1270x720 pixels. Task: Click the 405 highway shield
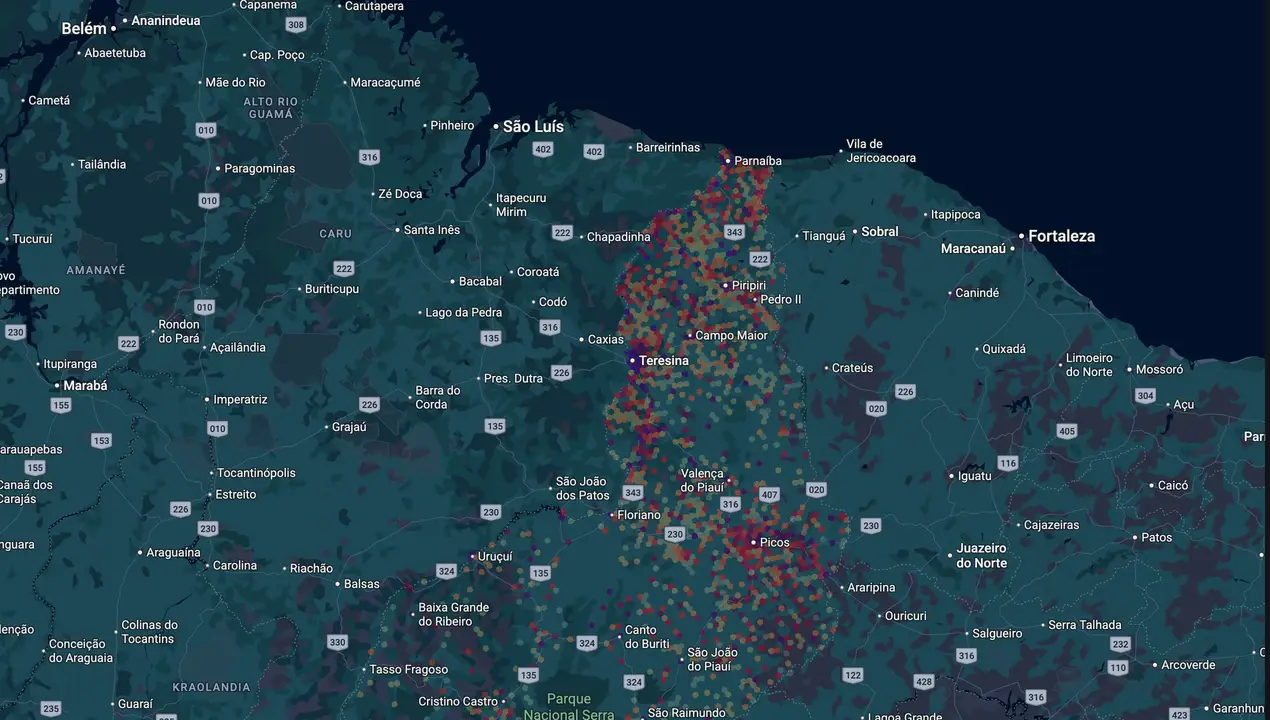(1067, 431)
